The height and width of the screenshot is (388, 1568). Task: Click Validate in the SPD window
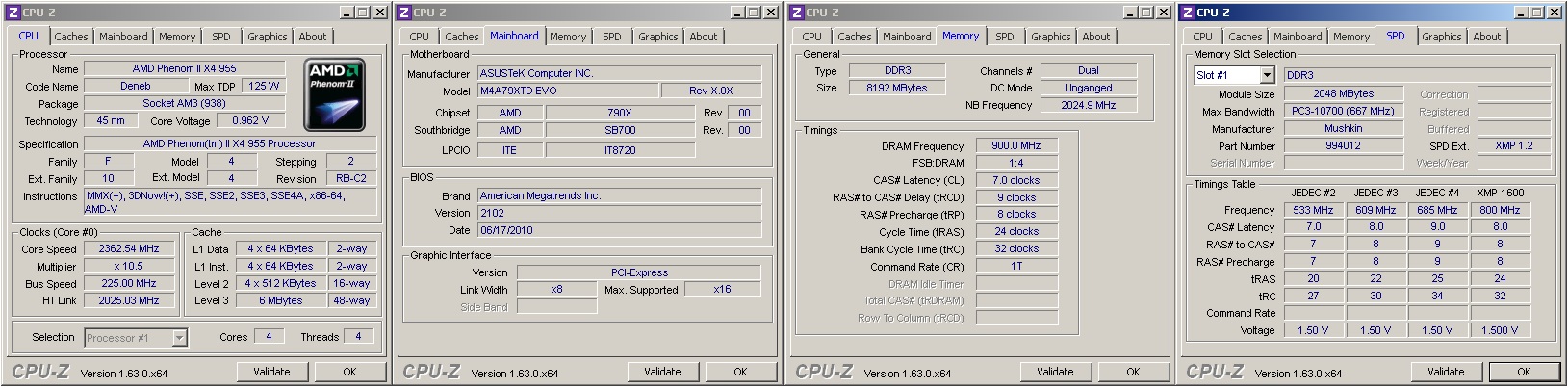point(1446,372)
